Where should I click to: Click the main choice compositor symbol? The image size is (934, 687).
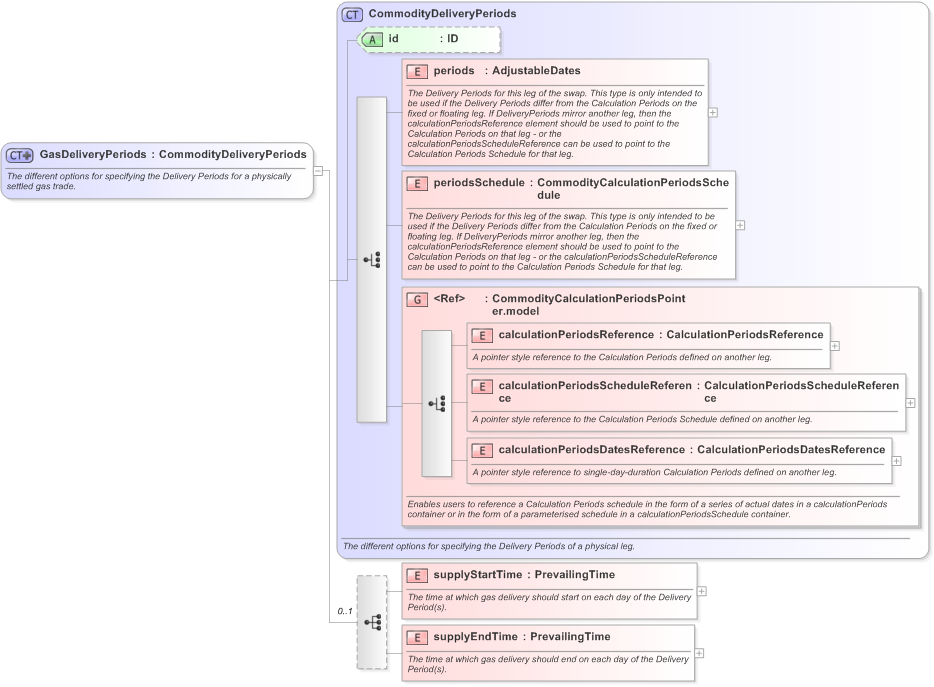pos(372,260)
